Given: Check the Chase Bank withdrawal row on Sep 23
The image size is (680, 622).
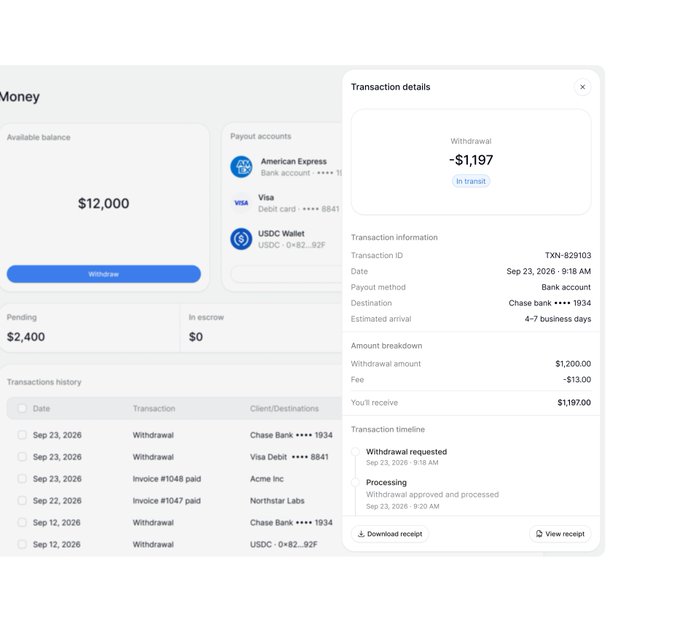Looking at the screenshot, I should tap(22, 435).
